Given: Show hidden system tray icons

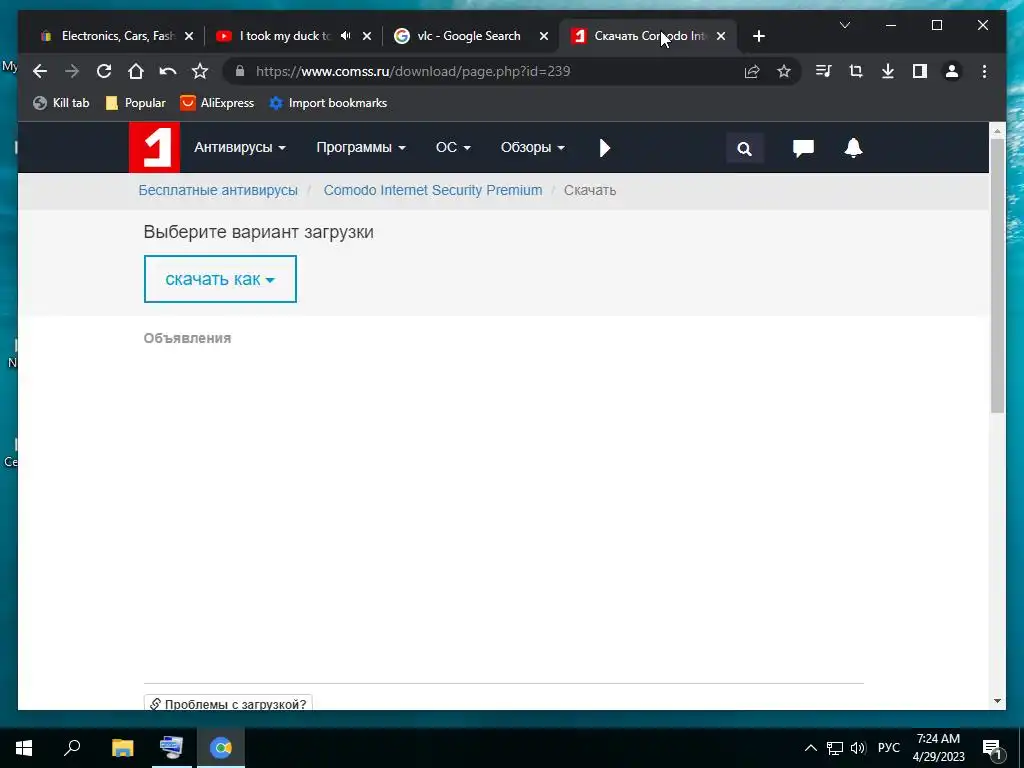Looking at the screenshot, I should [x=810, y=748].
